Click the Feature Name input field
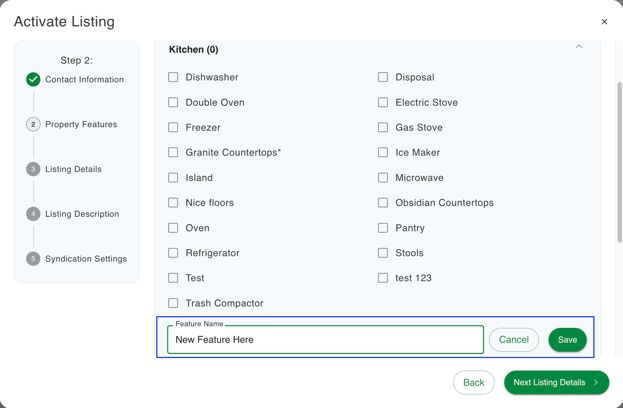 (325, 340)
